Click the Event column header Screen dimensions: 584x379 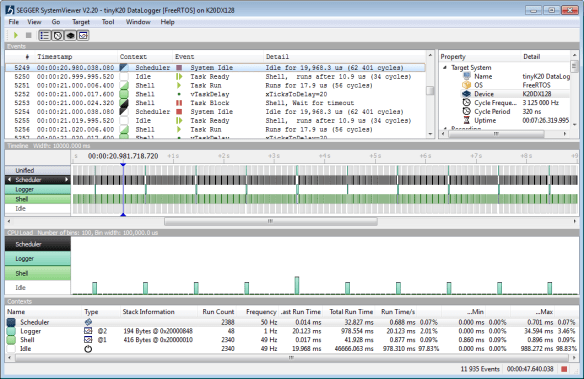tap(185, 57)
